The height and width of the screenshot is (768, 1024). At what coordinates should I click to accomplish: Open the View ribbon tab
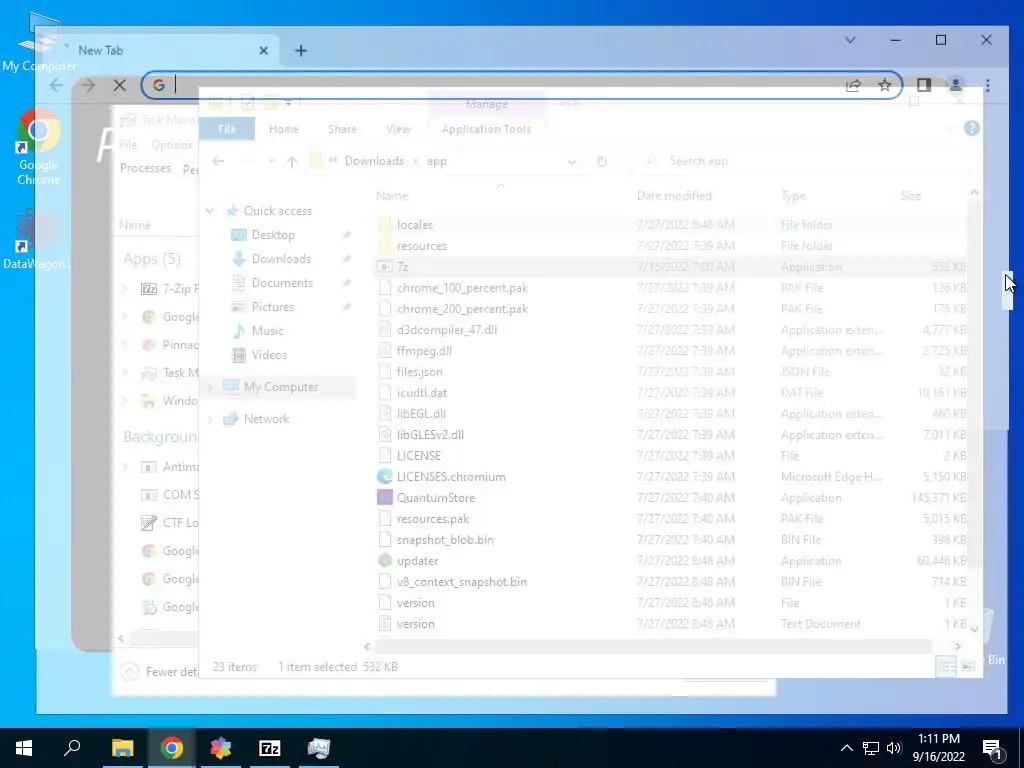[398, 129]
